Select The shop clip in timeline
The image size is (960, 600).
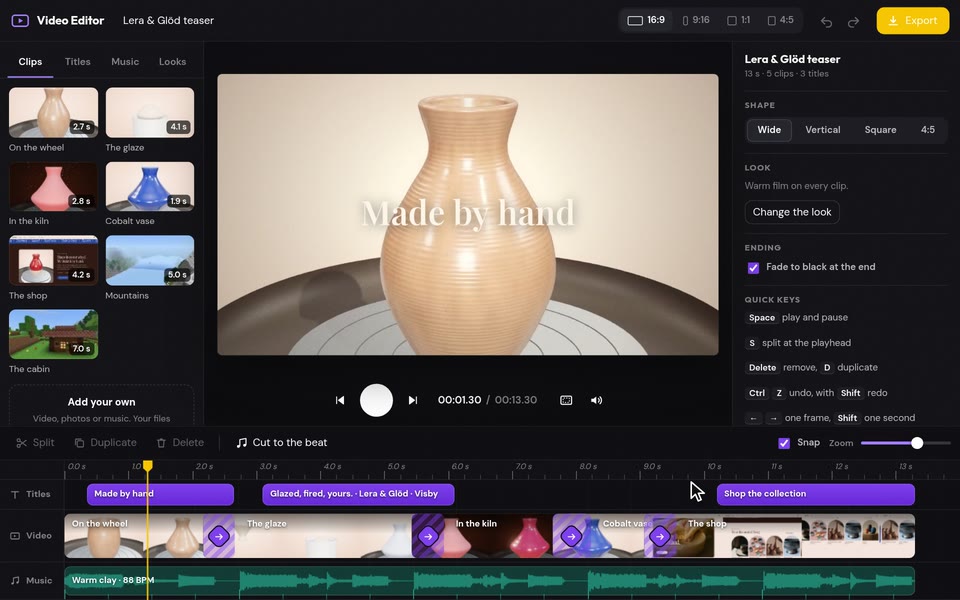coord(796,536)
